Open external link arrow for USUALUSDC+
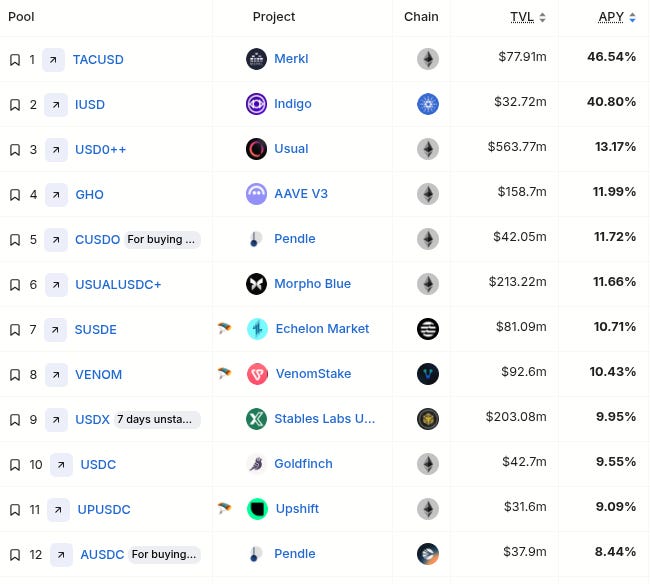Viewport: 650px width, 584px height. (56, 285)
